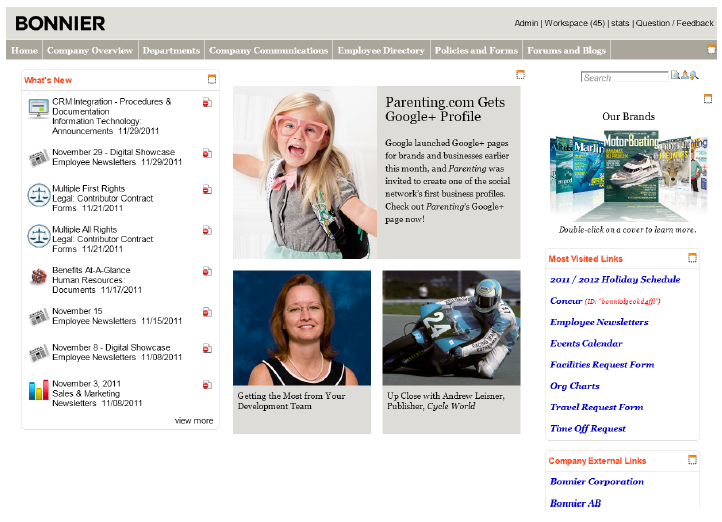
Task: Open the Employee Directory menu
Action: pos(381,50)
